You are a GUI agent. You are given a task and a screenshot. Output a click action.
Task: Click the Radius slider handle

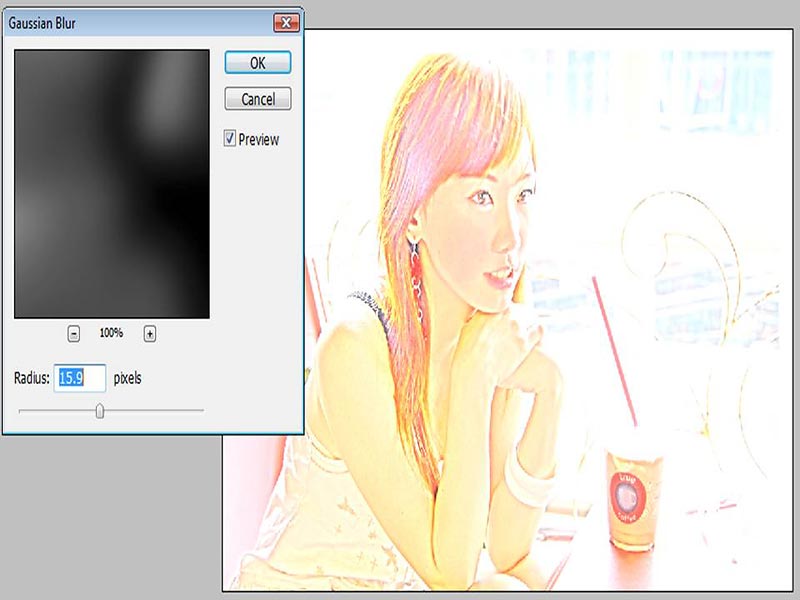point(100,410)
